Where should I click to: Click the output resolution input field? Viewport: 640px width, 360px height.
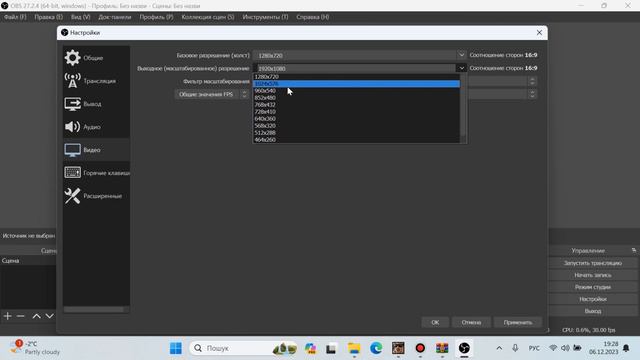click(354, 68)
